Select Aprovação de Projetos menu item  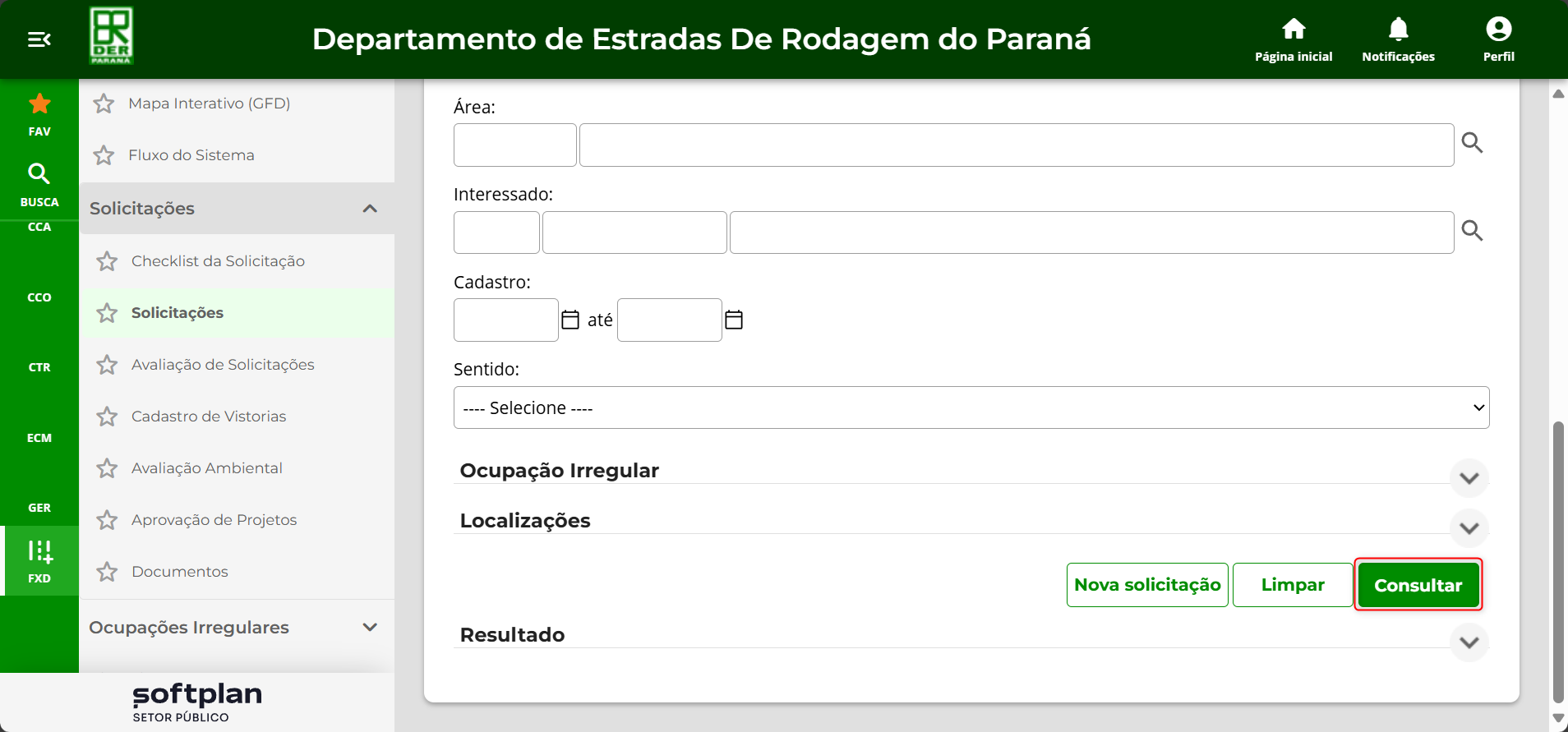click(x=214, y=520)
